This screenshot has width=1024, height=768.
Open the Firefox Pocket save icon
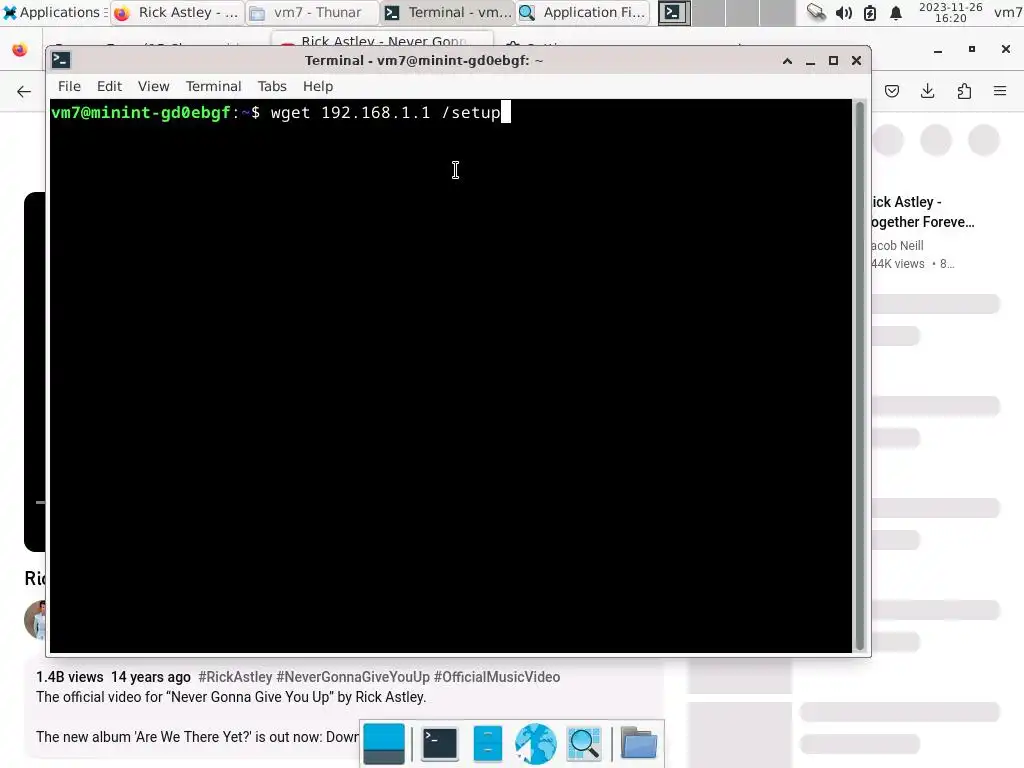[892, 91]
